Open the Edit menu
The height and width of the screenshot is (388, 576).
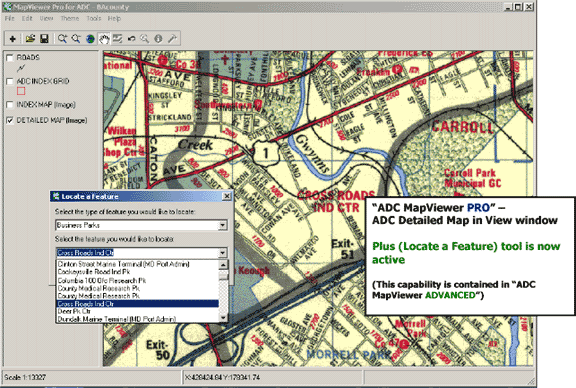click(x=27, y=18)
